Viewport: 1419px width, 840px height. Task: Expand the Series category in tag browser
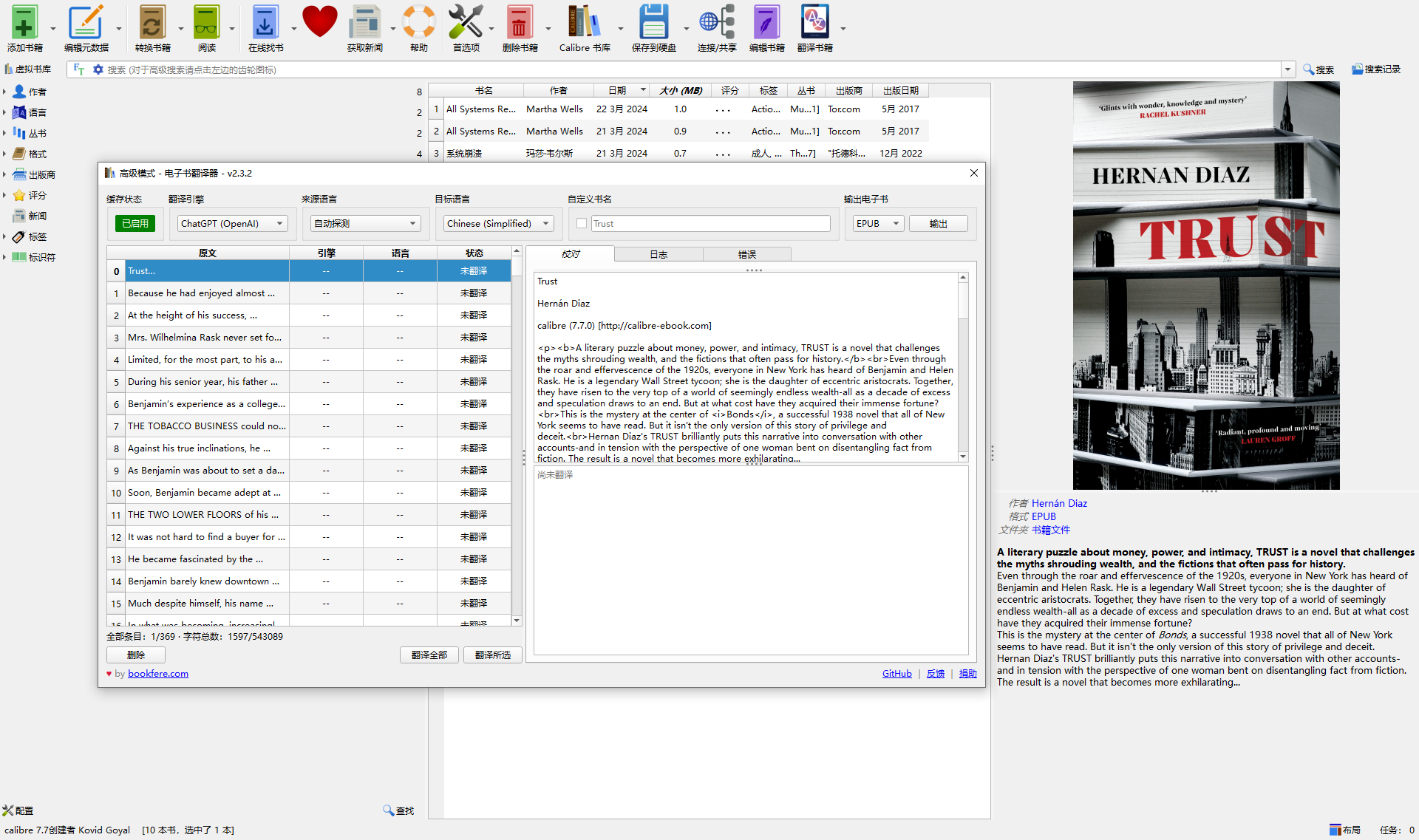pos(4,133)
